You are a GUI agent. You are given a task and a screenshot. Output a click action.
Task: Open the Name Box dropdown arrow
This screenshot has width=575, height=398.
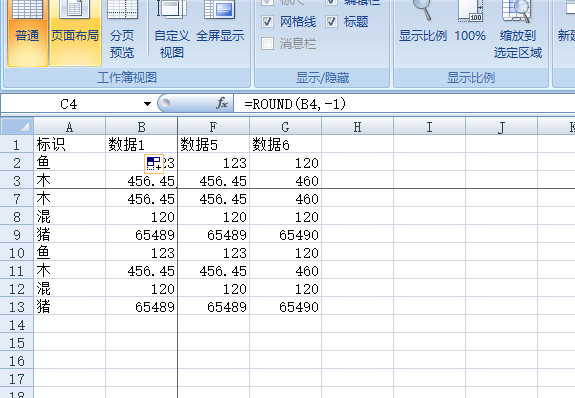pos(147,104)
